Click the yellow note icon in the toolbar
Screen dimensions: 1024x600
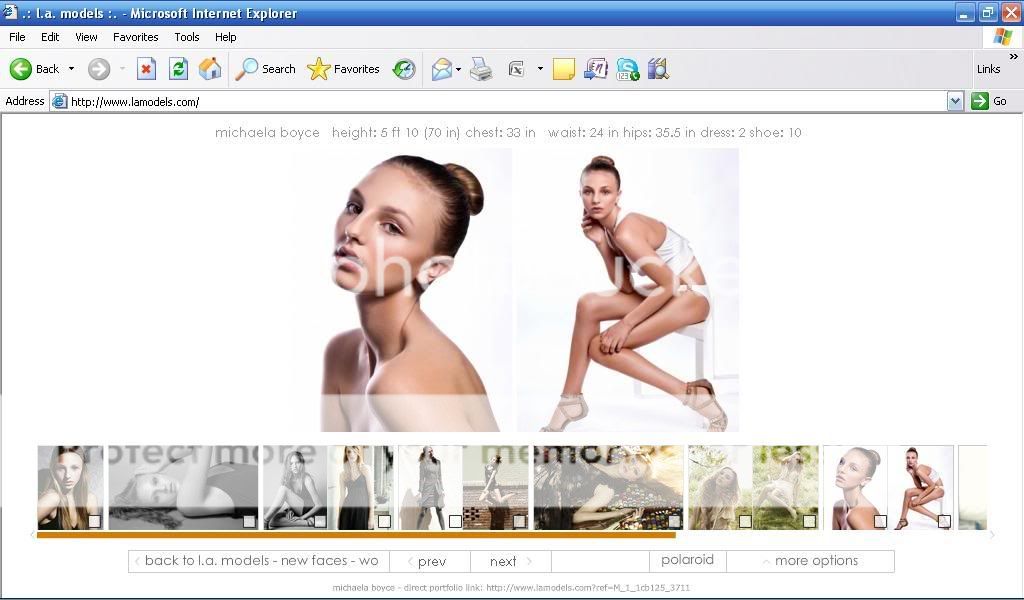pyautogui.click(x=564, y=69)
